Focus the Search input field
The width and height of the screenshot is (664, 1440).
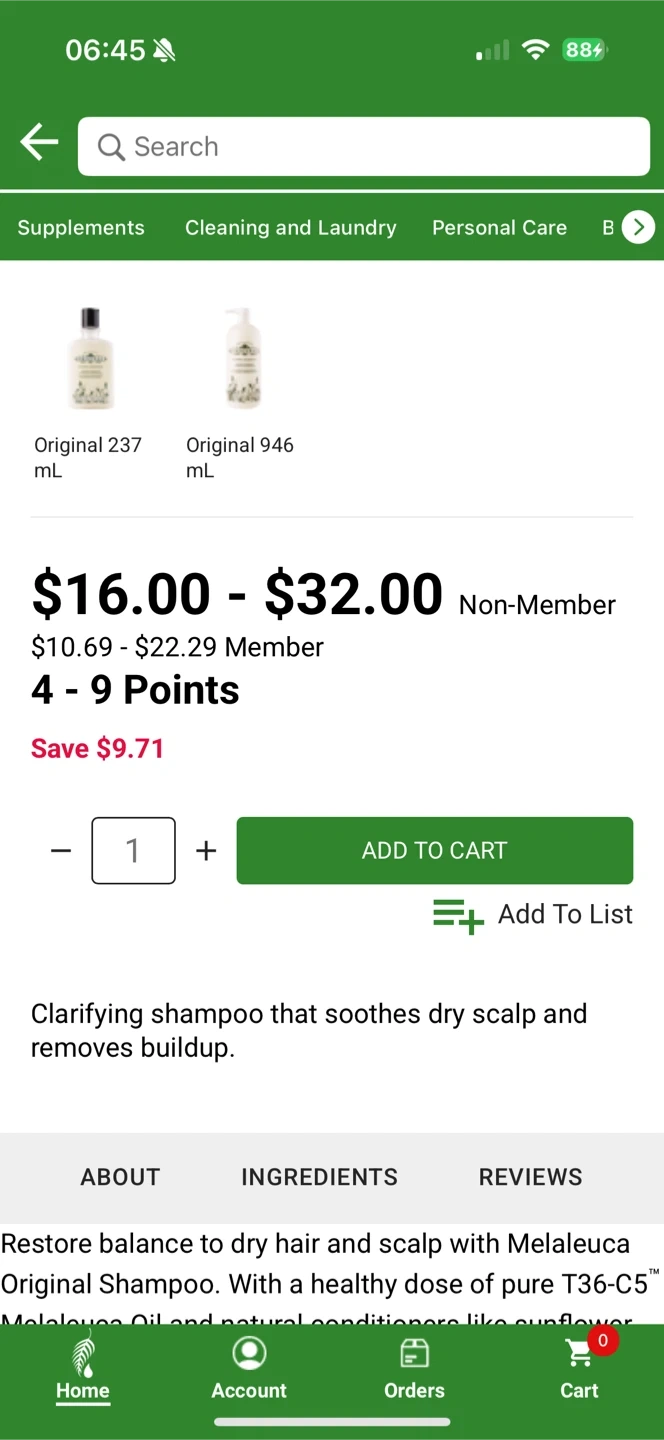pyautogui.click(x=380, y=147)
